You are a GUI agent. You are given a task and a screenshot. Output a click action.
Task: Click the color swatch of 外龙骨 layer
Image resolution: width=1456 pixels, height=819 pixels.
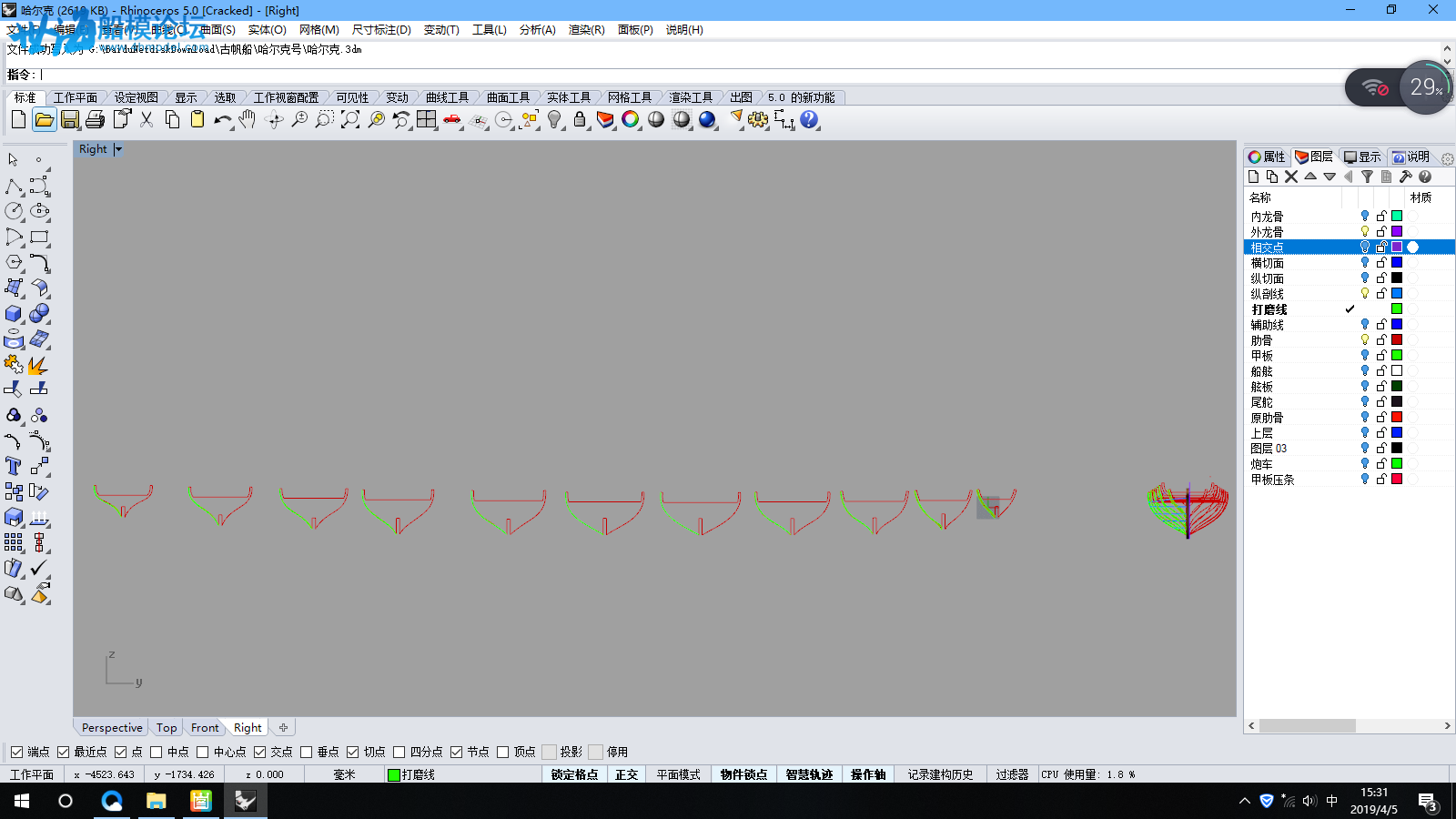click(1397, 232)
